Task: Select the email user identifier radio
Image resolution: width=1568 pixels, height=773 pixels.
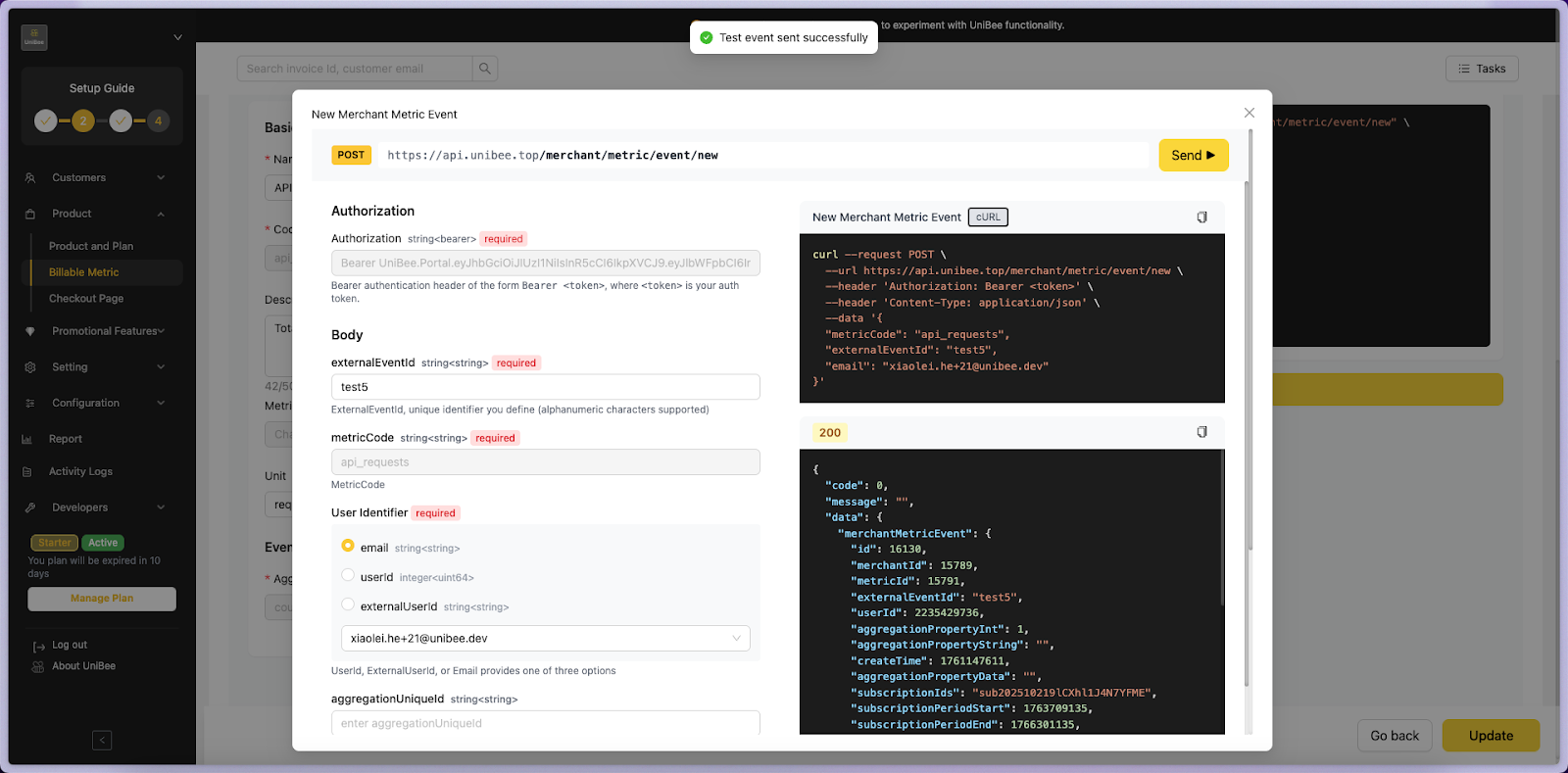Action: point(348,546)
